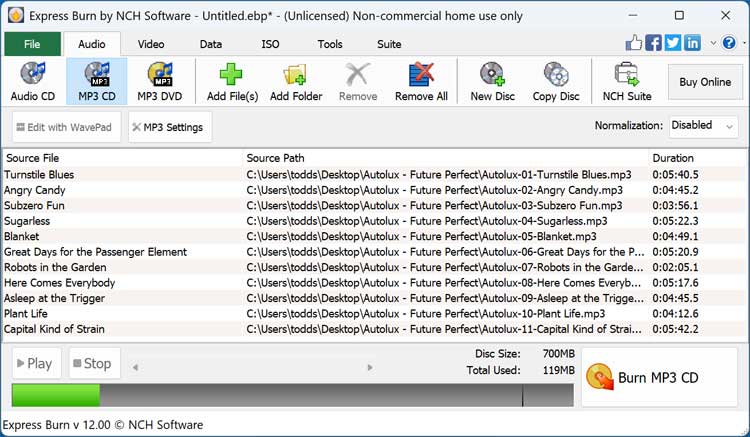This screenshot has width=750, height=437.
Task: Click the 700MB Disc Size value
Action: pyautogui.click(x=559, y=354)
